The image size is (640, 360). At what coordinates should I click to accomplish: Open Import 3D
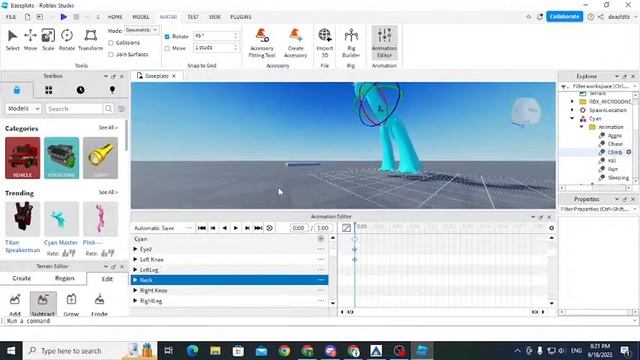coord(325,43)
